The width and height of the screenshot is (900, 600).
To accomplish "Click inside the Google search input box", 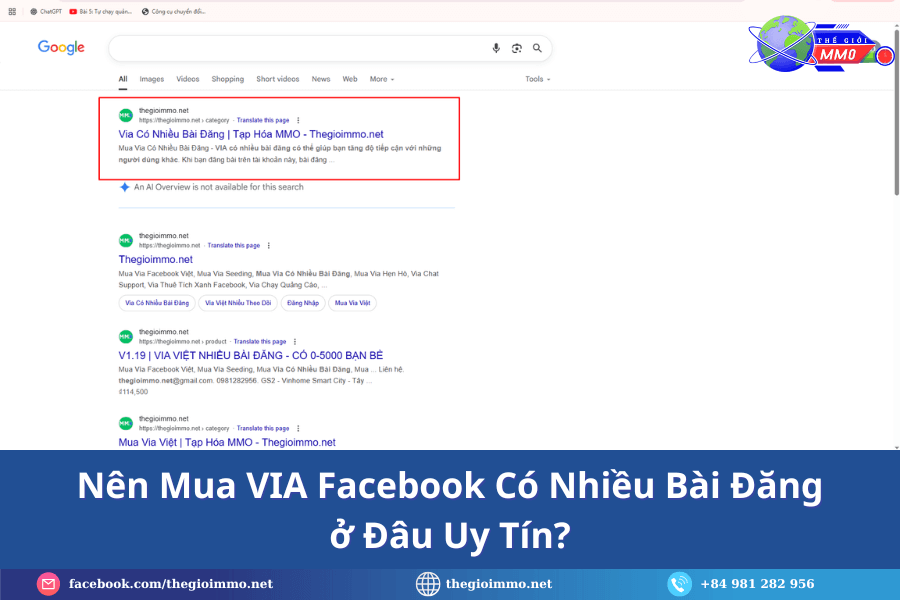I will pos(300,48).
